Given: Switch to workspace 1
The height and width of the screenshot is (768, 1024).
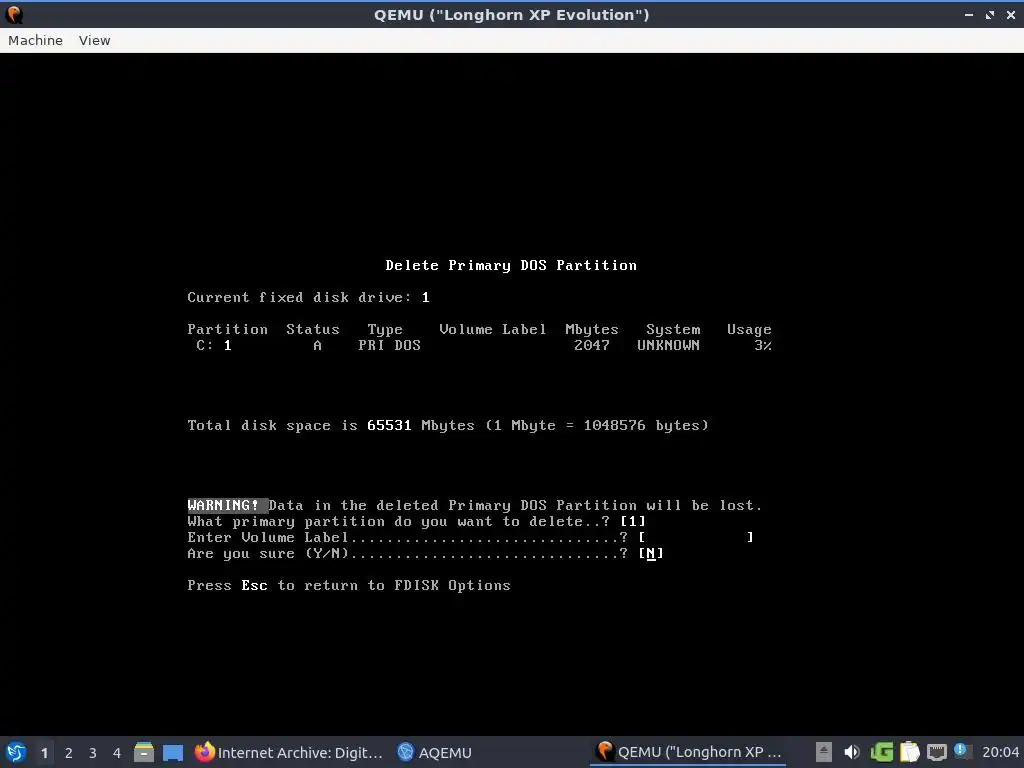Looking at the screenshot, I should click(44, 753).
